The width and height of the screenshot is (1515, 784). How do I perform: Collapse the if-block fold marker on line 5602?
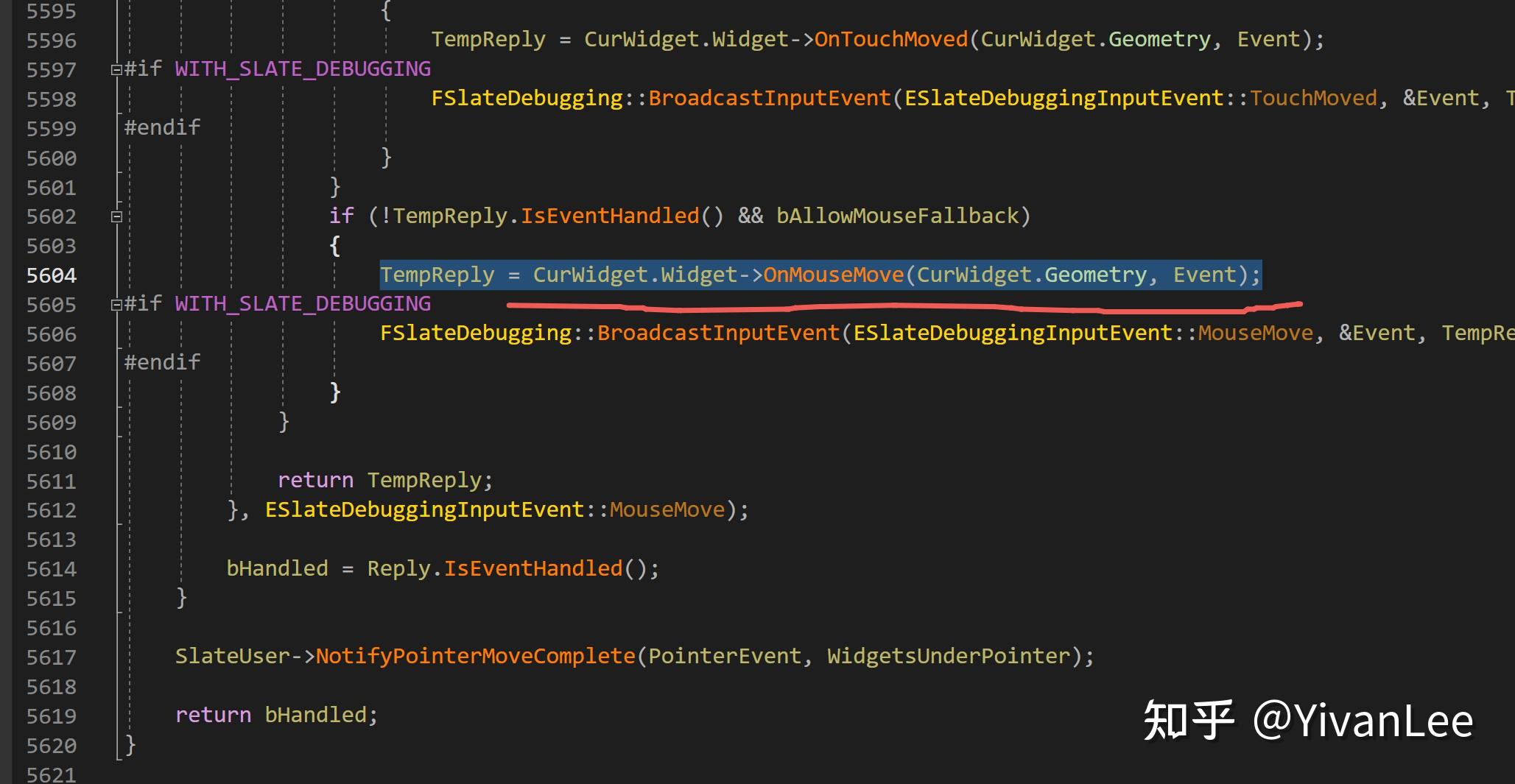(116, 216)
